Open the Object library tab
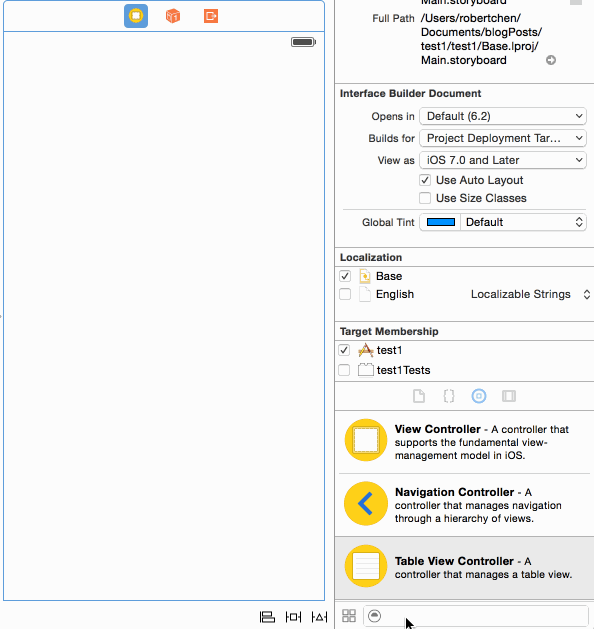 [478, 396]
